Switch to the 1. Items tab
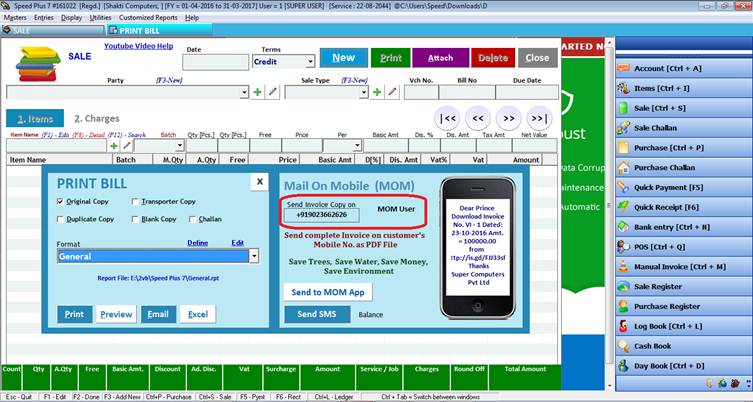753x402 pixels. tap(35, 119)
